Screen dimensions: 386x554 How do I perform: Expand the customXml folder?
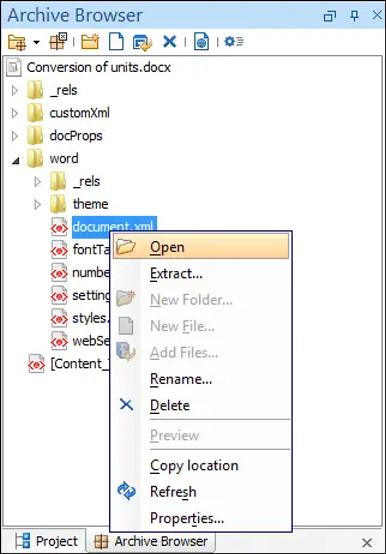tap(14, 113)
